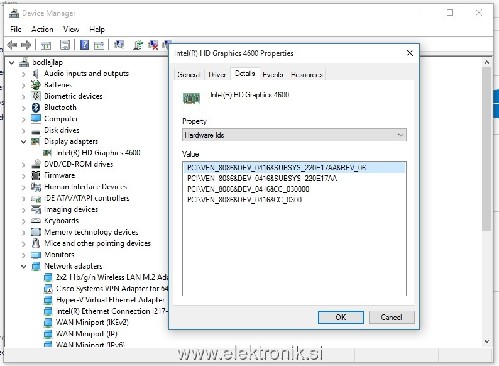The width and height of the screenshot is (499, 366).
Task: Expand the Memory technology devices category
Action: [23, 233]
